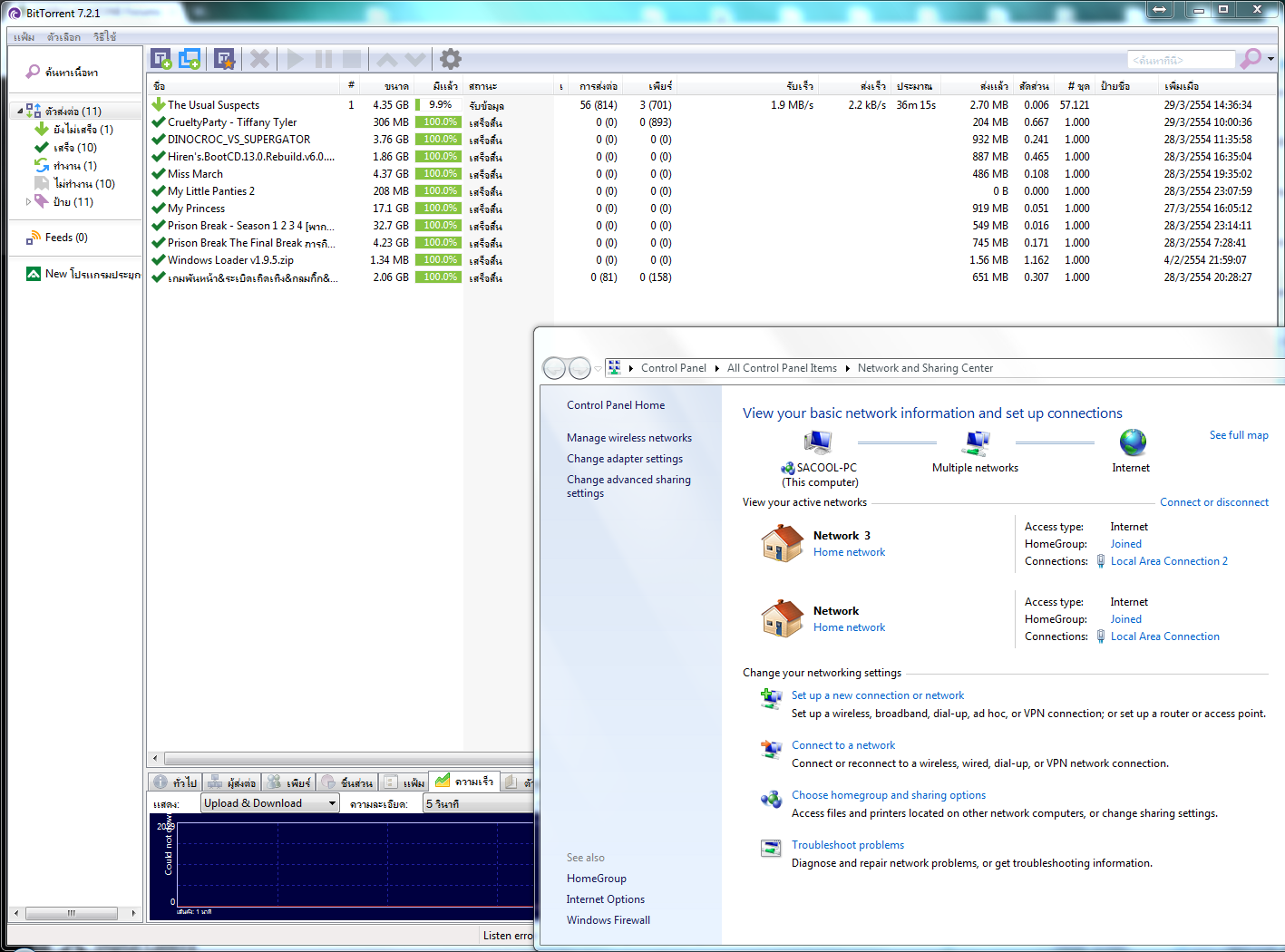
Task: Switch to ทั่วไป (General) info tab
Action: 176,782
